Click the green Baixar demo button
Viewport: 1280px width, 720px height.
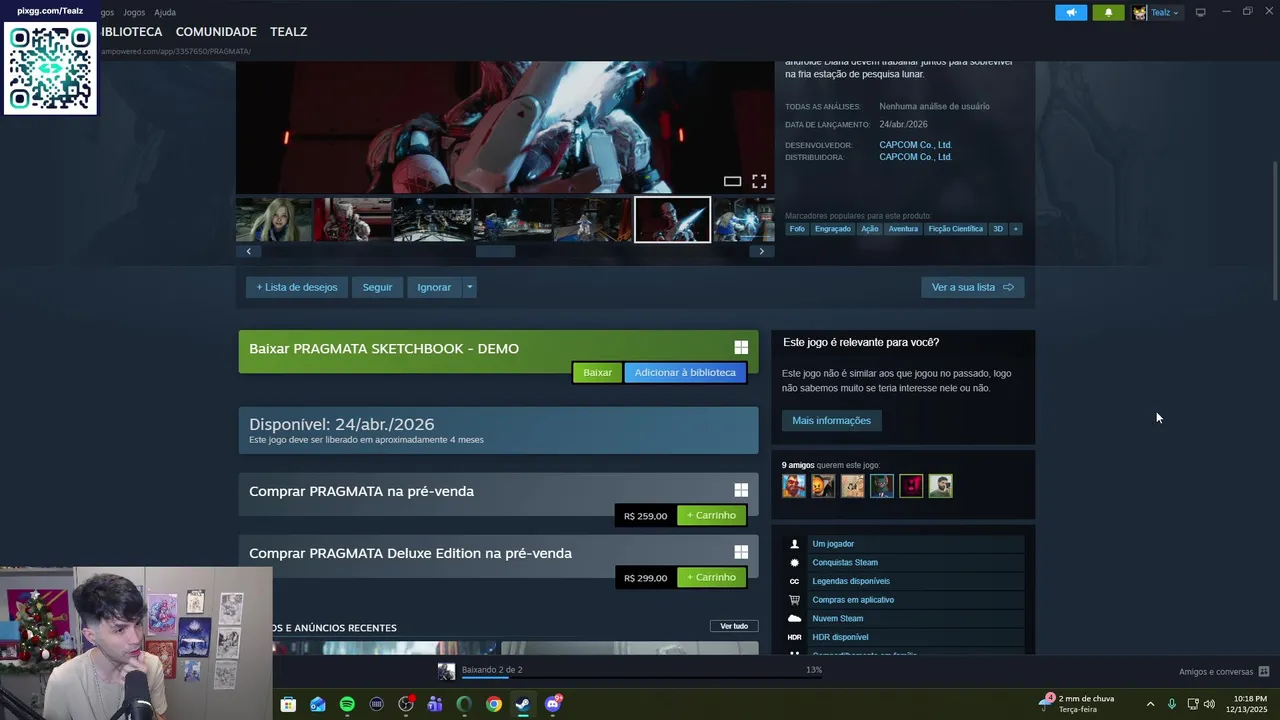[x=597, y=373]
